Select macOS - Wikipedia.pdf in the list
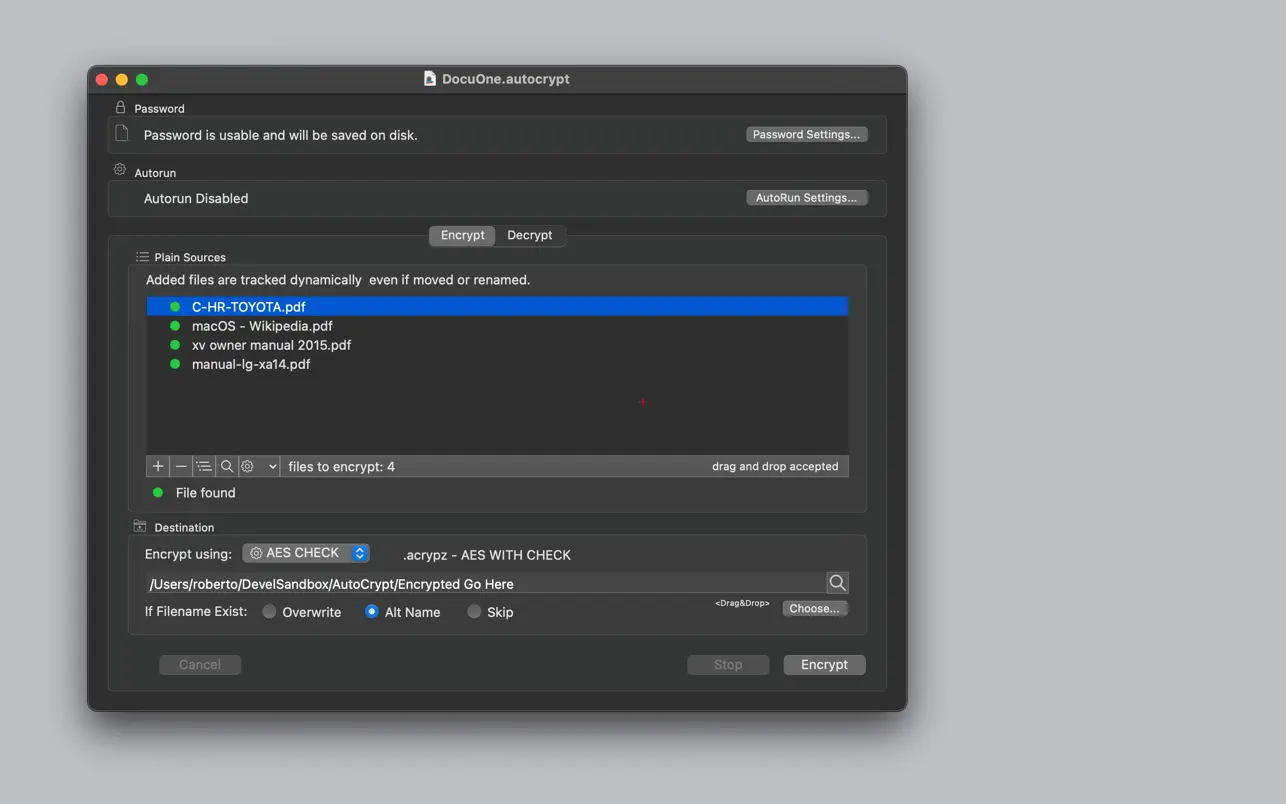The width and height of the screenshot is (1286, 804). tap(262, 326)
